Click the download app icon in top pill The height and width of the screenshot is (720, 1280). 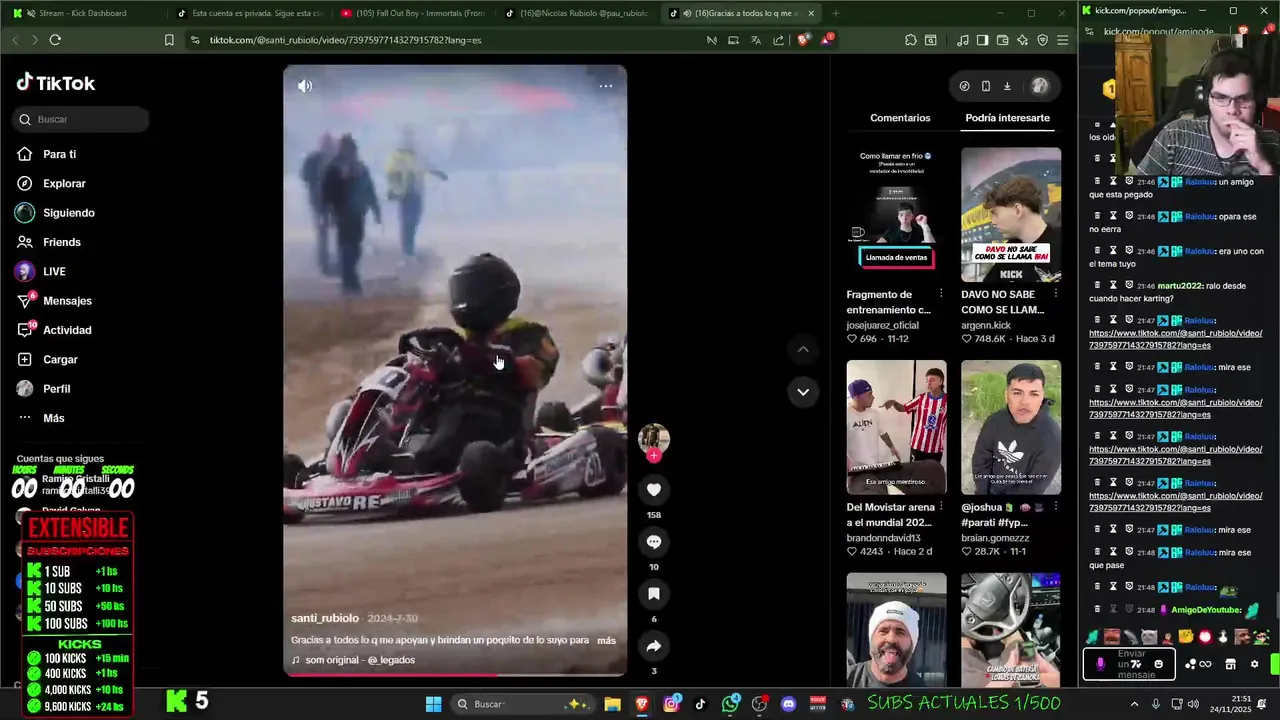(x=1007, y=86)
